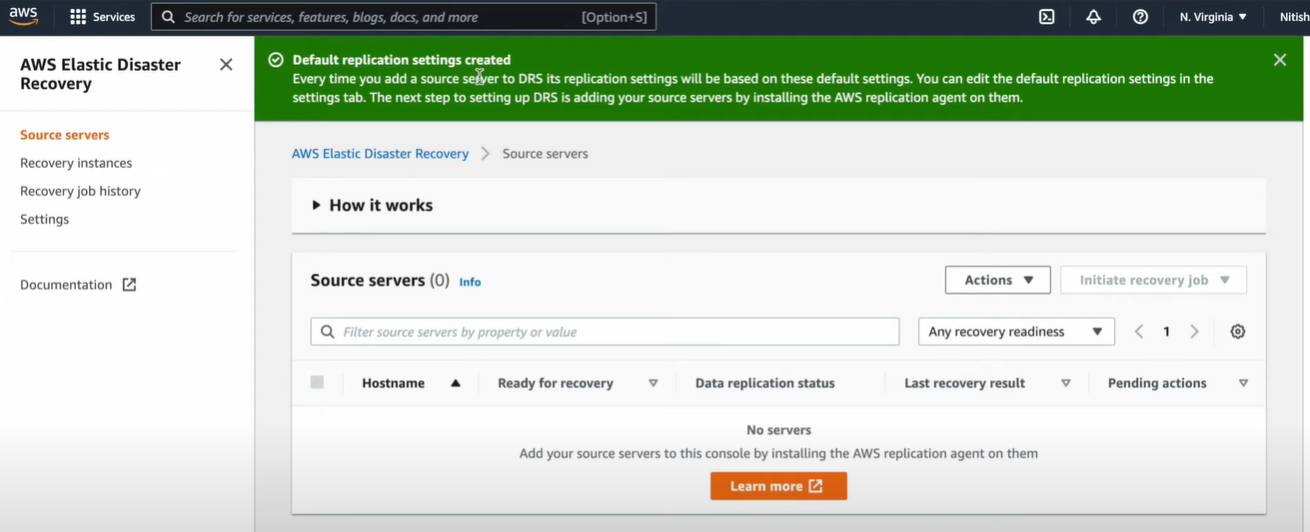Click the No servers message
Image resolution: width=1310 pixels, height=532 pixels.
click(779, 430)
